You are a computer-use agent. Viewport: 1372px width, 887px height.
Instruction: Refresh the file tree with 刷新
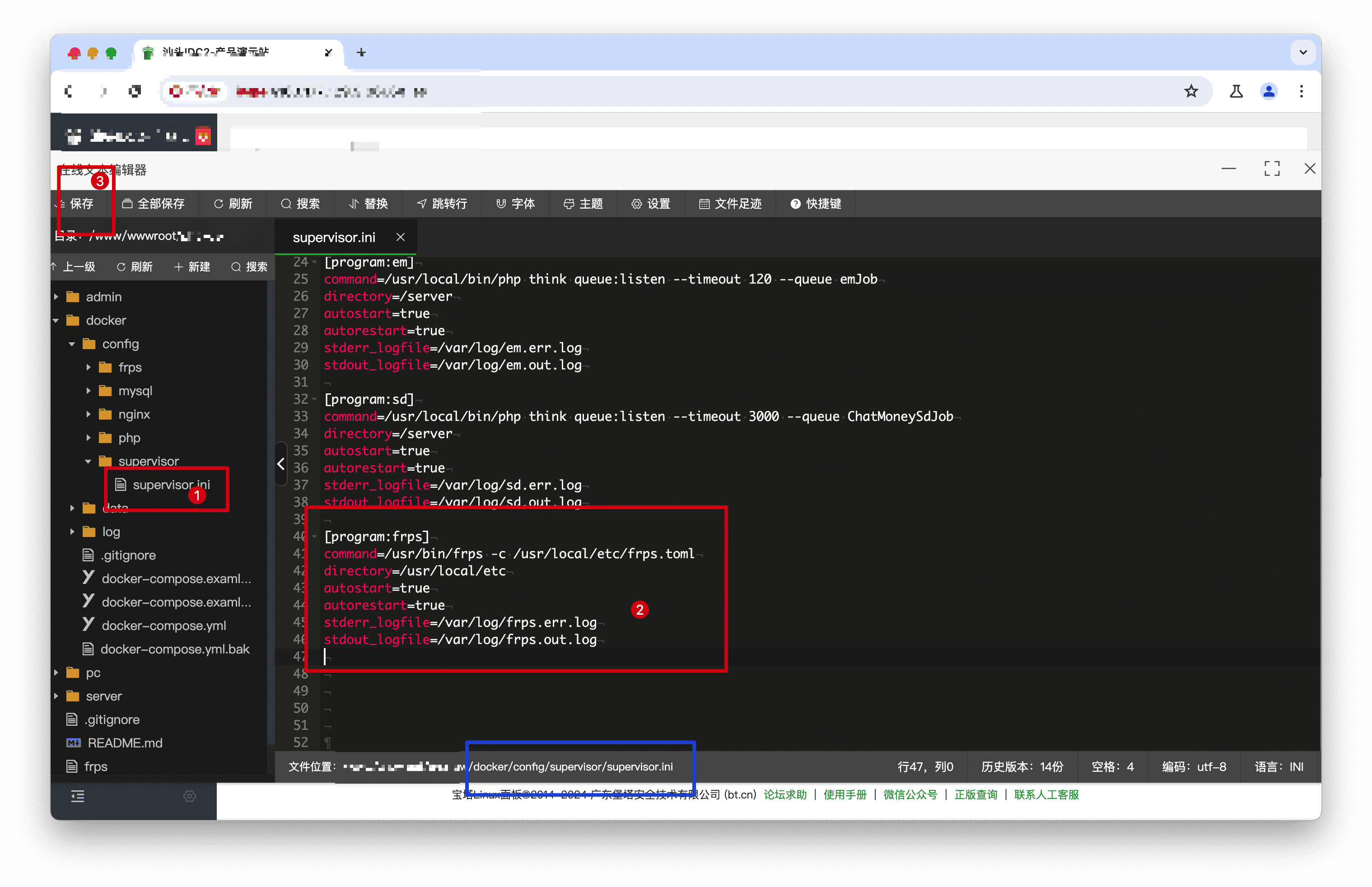click(x=135, y=266)
